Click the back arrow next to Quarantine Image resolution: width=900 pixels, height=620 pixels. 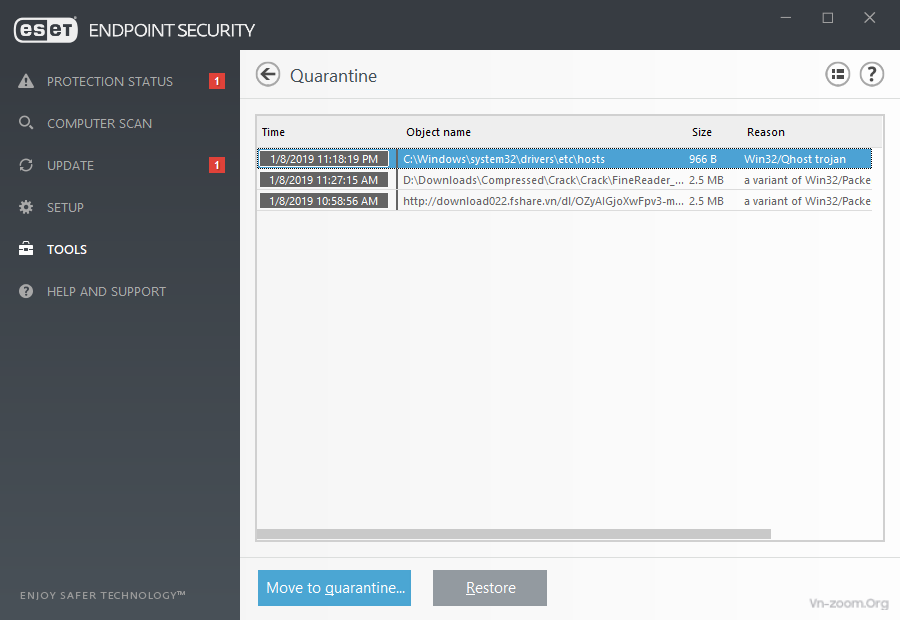[268, 75]
